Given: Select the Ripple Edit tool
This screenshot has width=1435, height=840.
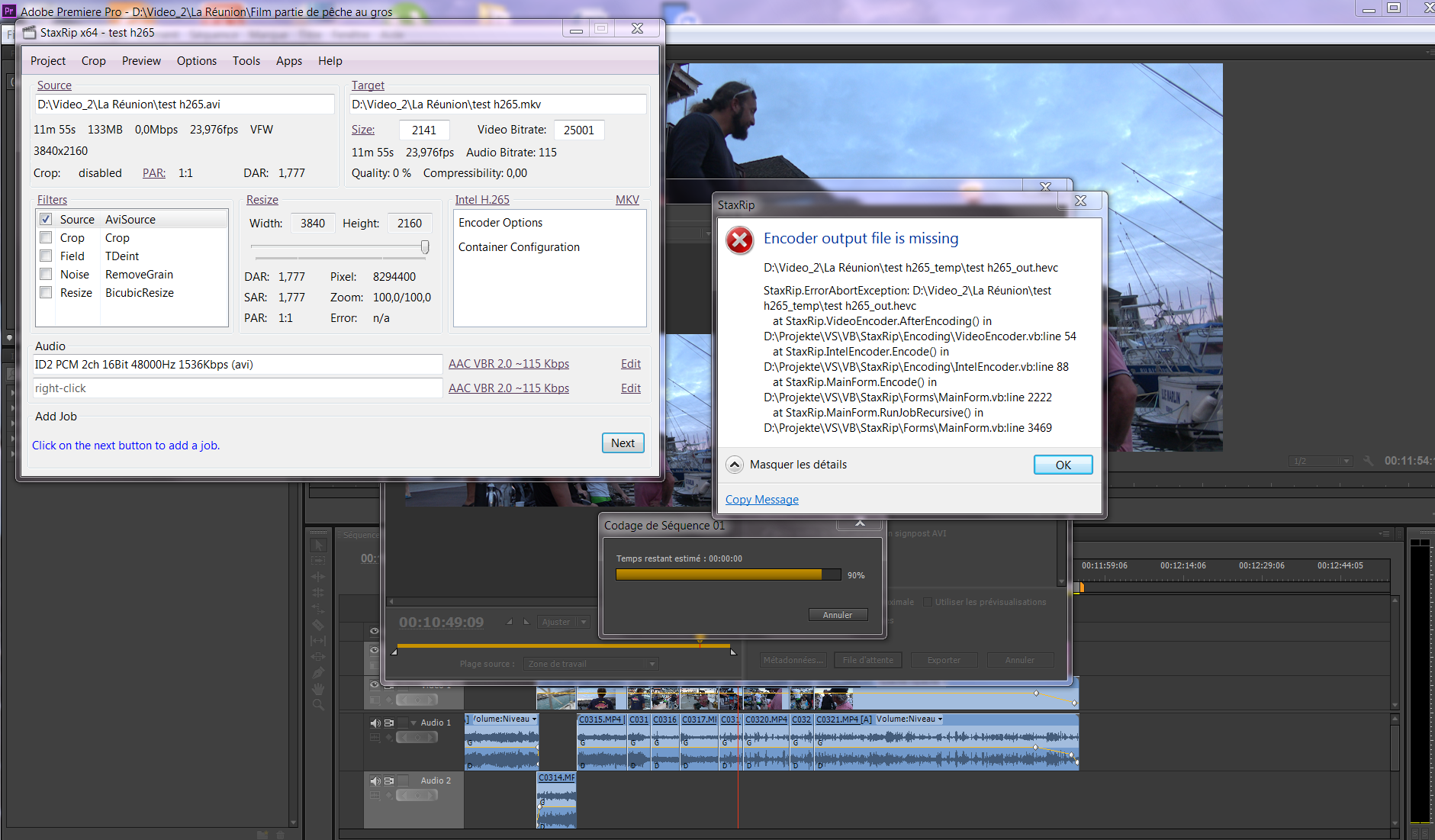Looking at the screenshot, I should pos(319,577).
